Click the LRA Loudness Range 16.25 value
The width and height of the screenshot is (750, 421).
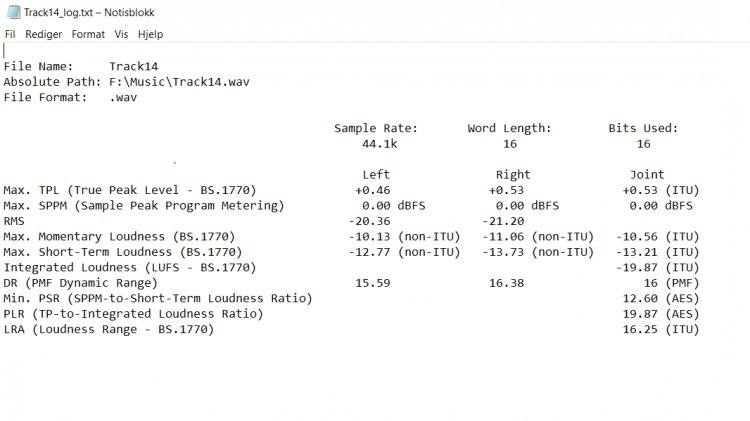pyautogui.click(x=640, y=329)
